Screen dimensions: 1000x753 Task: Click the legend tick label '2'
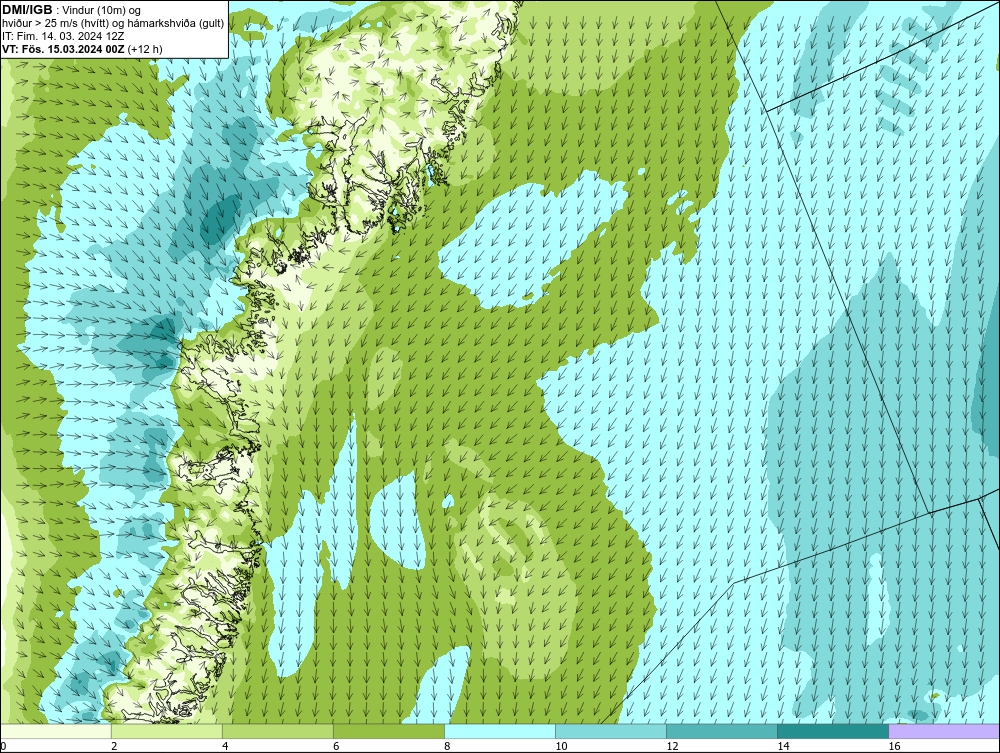click(x=114, y=746)
